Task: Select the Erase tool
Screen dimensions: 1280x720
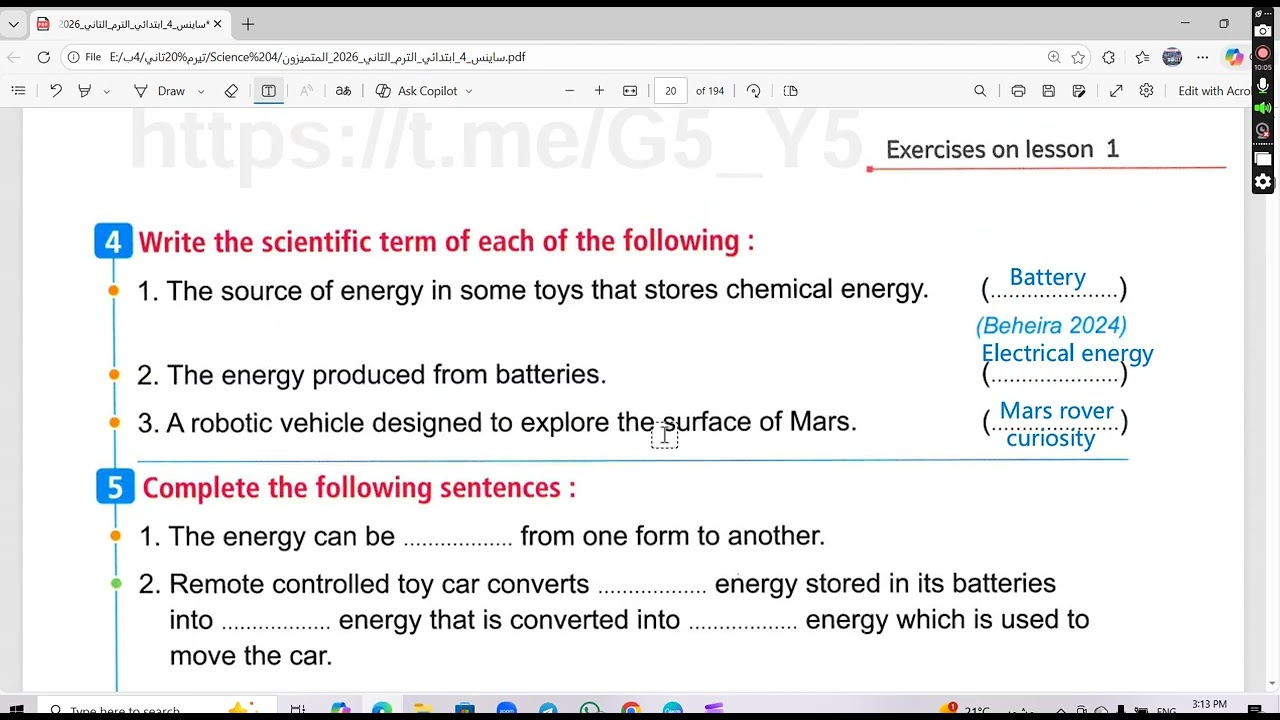Action: click(x=231, y=91)
